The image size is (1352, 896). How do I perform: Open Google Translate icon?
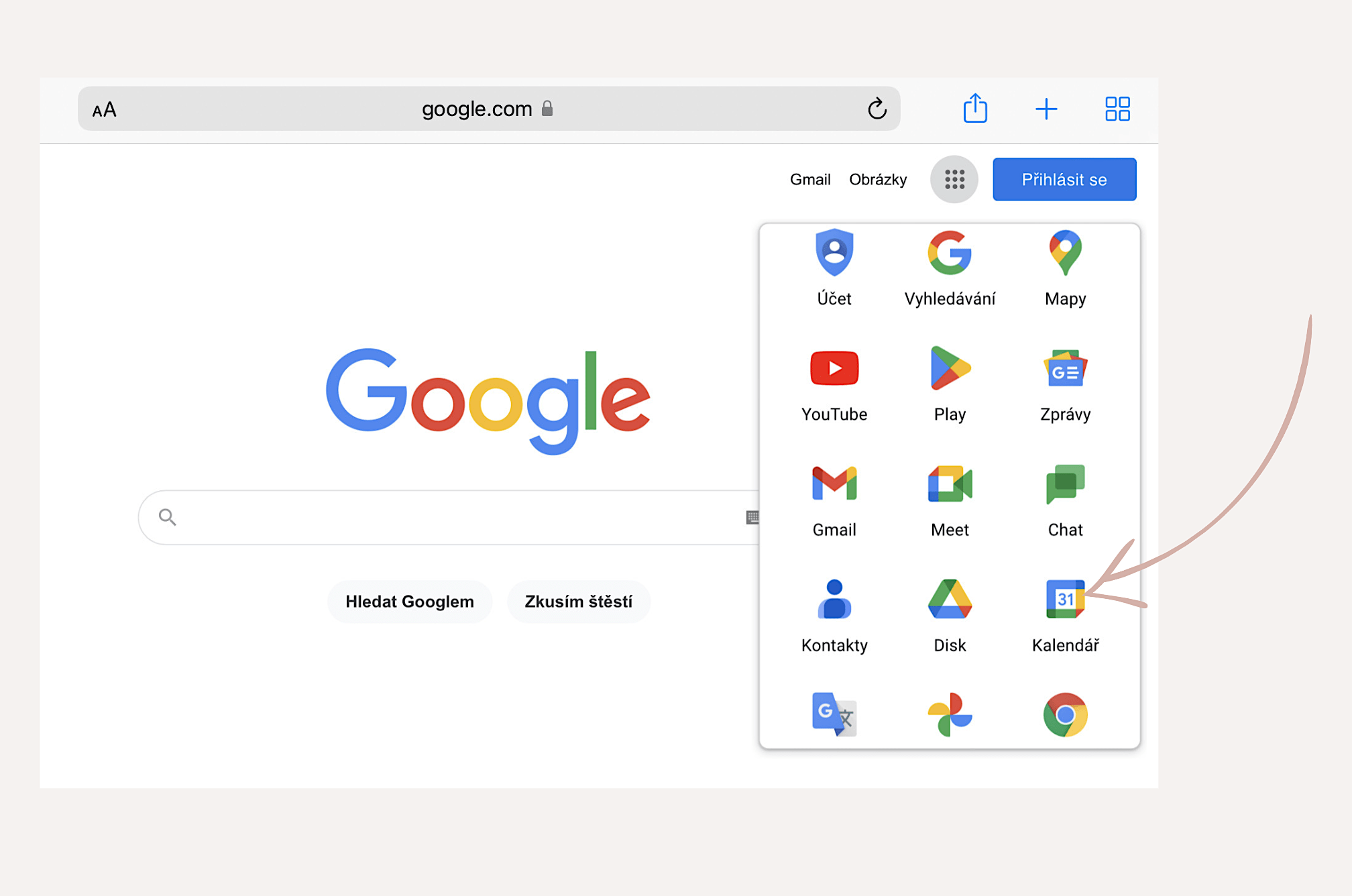(834, 714)
